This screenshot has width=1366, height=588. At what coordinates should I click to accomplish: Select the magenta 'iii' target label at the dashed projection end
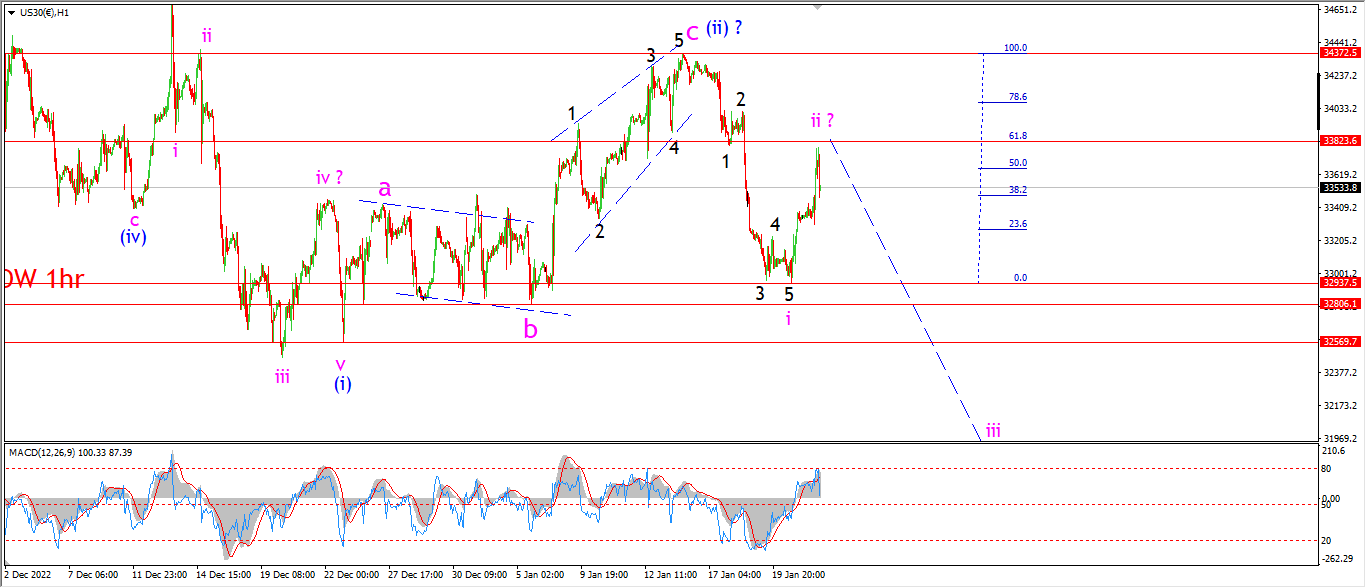(993, 431)
